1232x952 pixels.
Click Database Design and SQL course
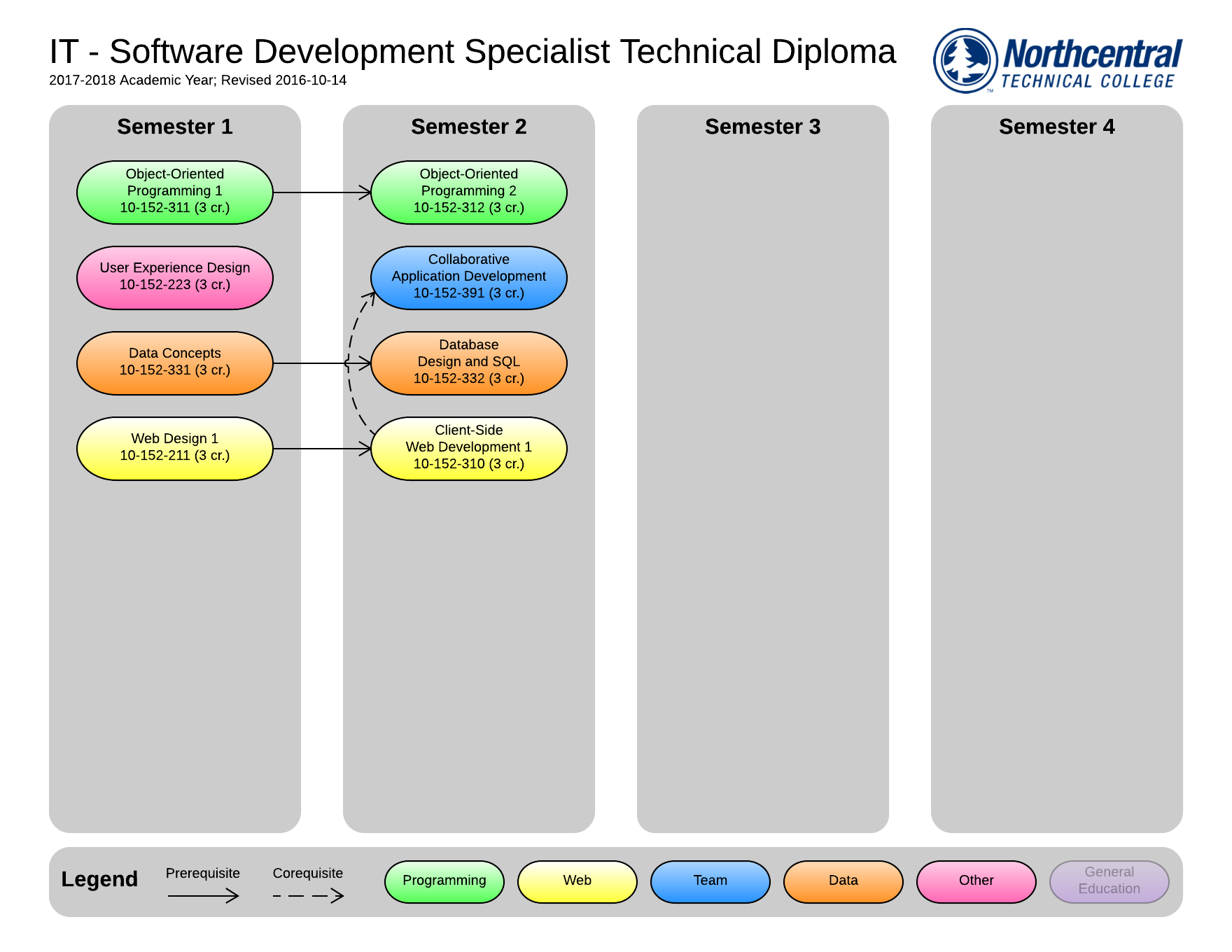tap(469, 363)
